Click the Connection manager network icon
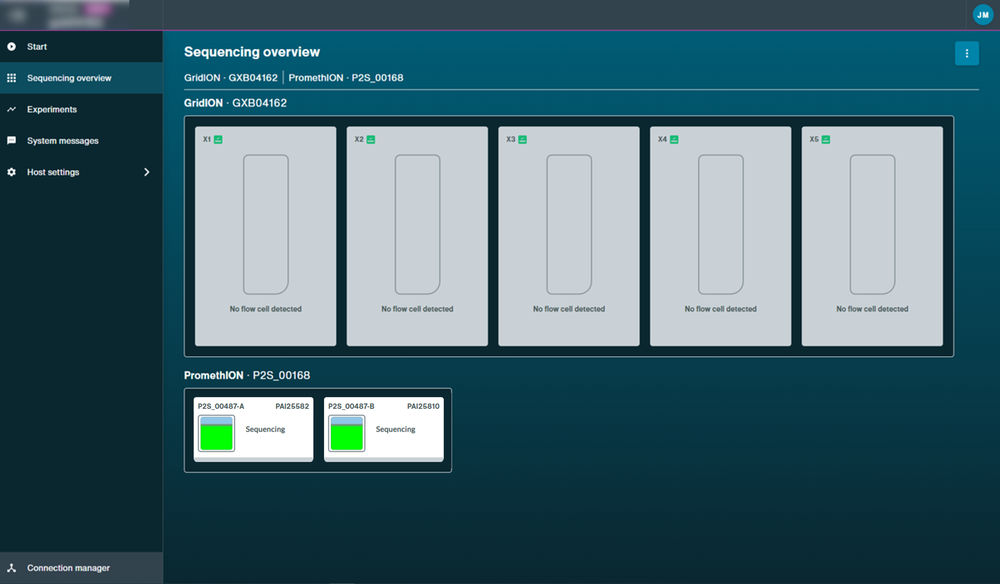The image size is (1000, 584). [11, 567]
